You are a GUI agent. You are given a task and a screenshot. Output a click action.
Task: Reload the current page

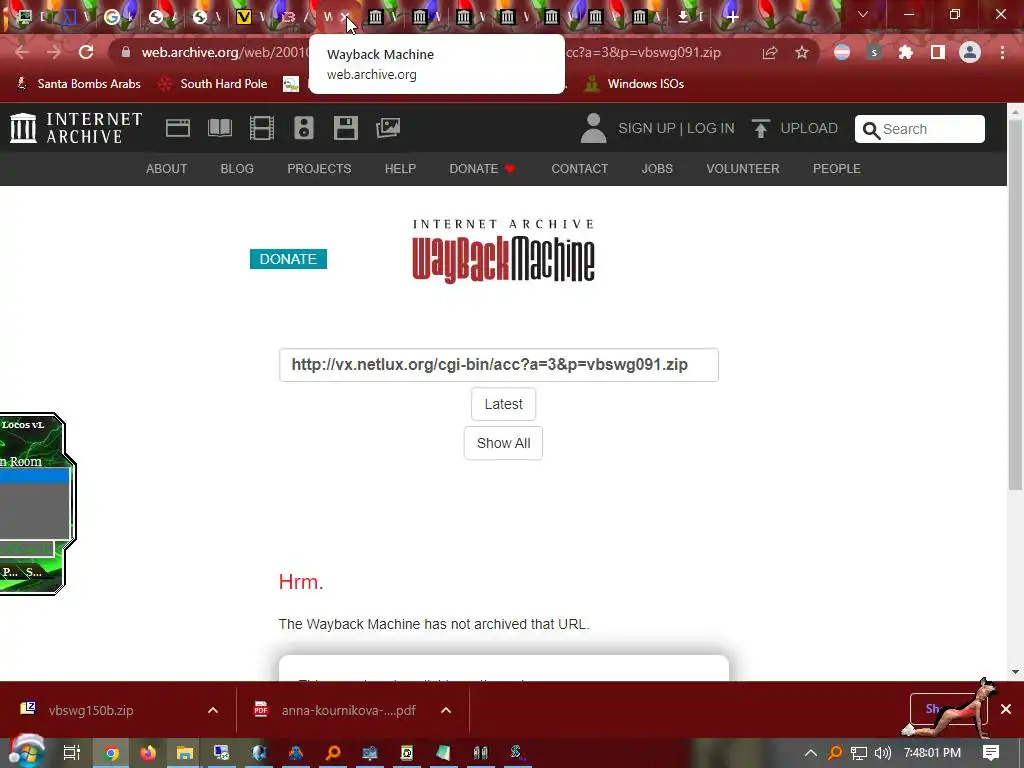tap(86, 52)
